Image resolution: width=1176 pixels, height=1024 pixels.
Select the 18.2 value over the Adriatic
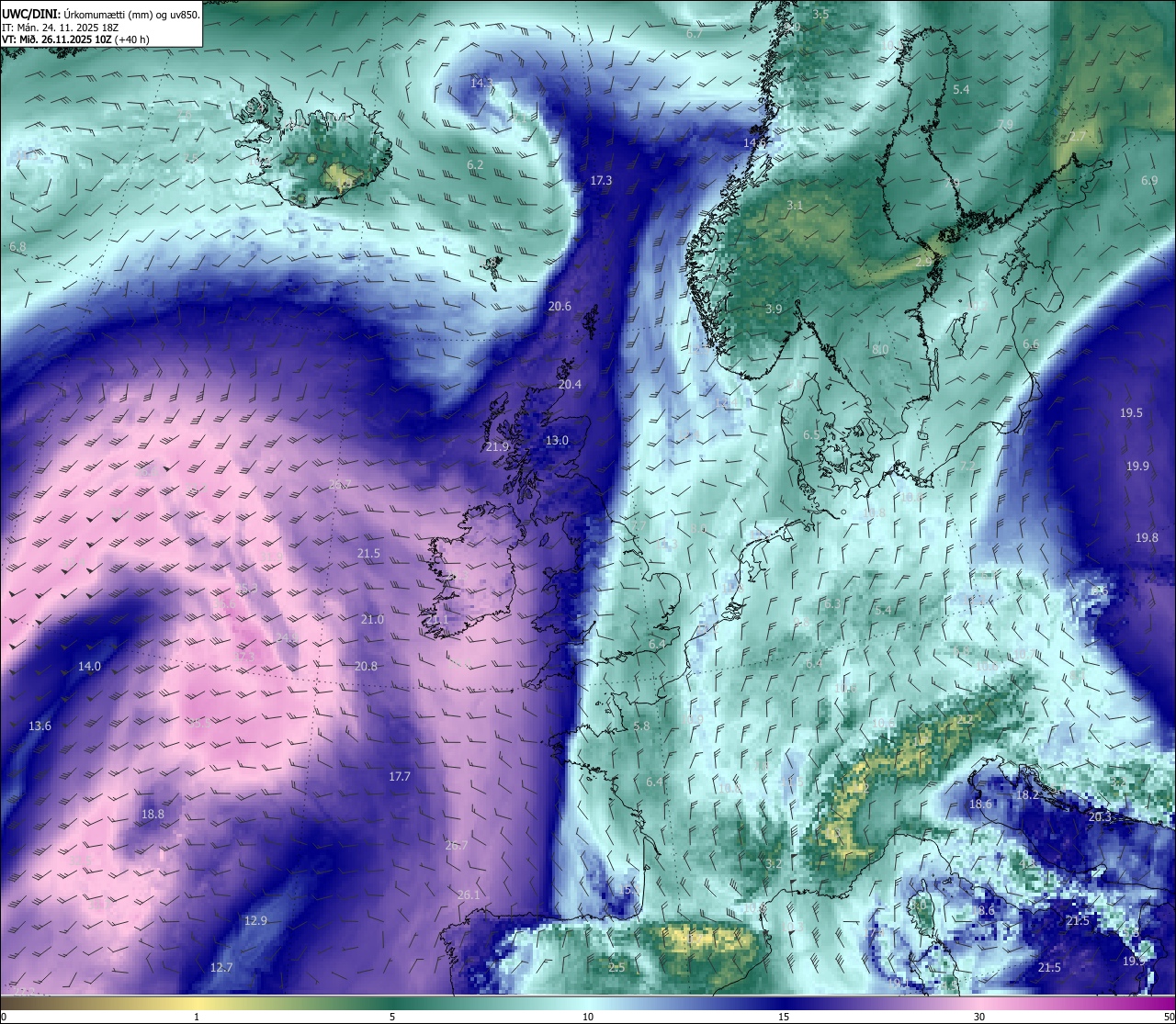tap(1027, 795)
